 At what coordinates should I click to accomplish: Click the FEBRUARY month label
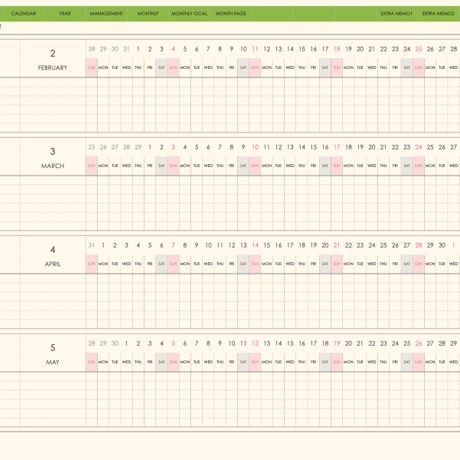click(53, 68)
